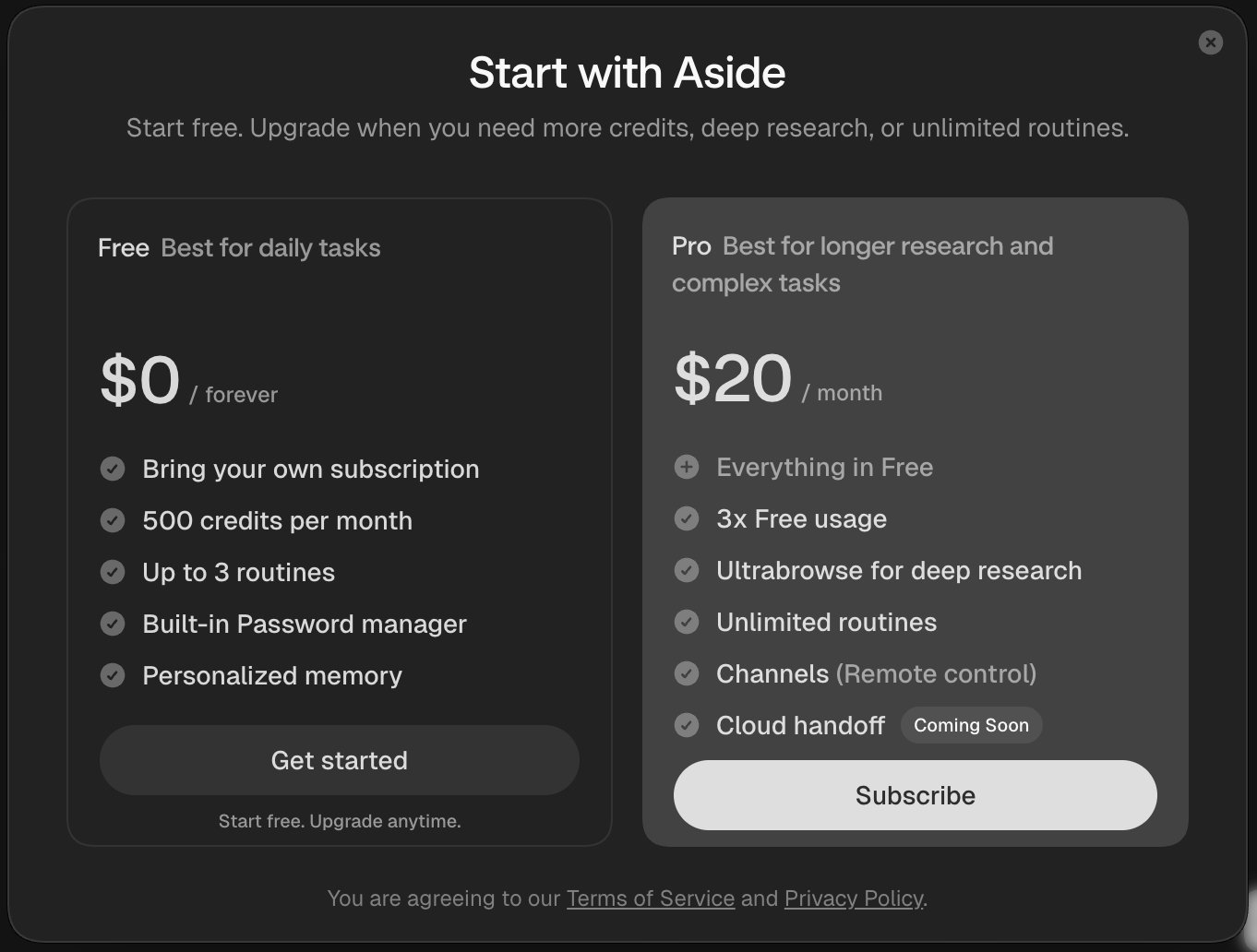Click checkmark icon next to 3x Free usage
This screenshot has width=1257, height=952.
(x=687, y=518)
